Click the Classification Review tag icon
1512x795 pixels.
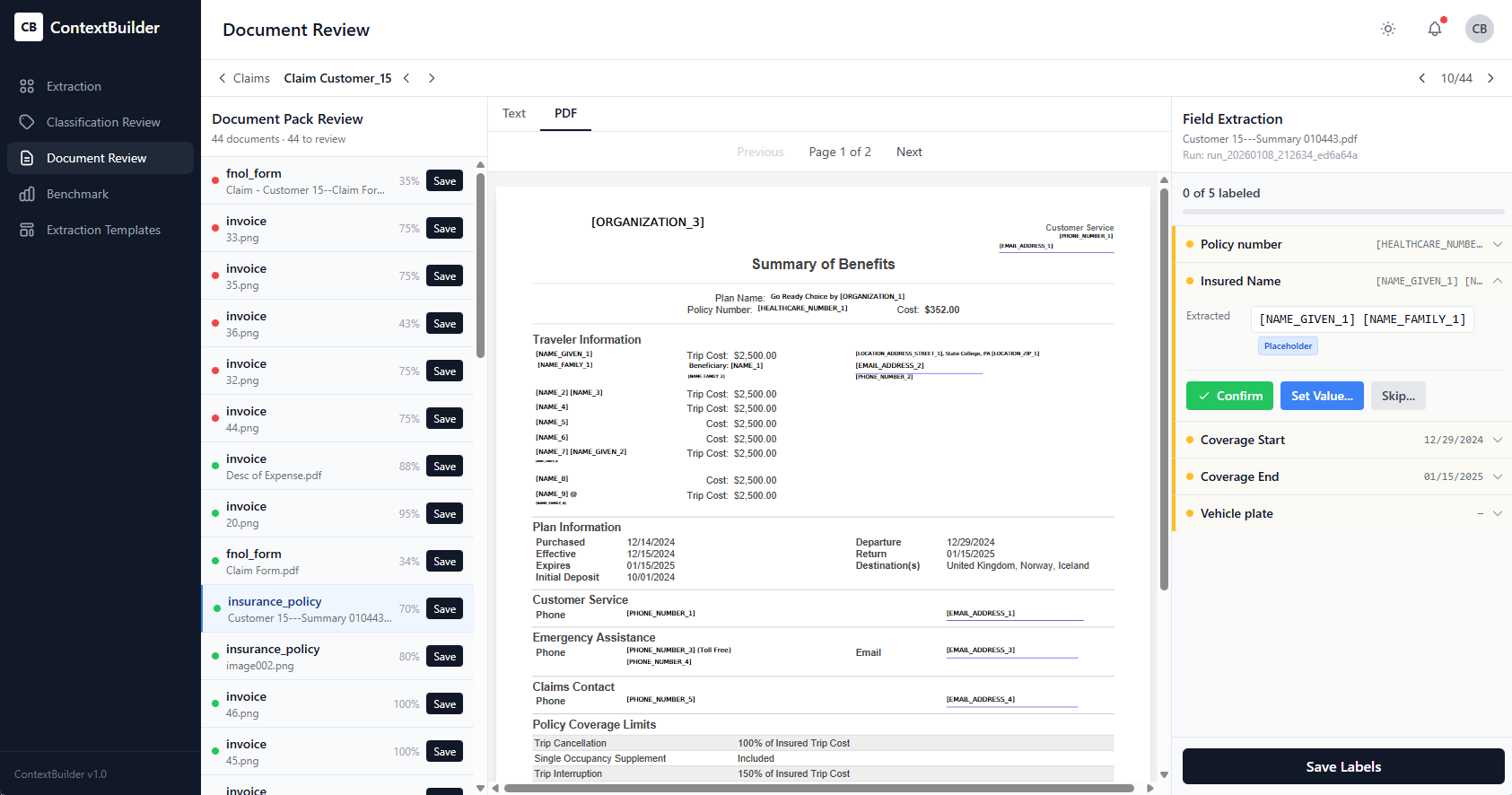27,122
